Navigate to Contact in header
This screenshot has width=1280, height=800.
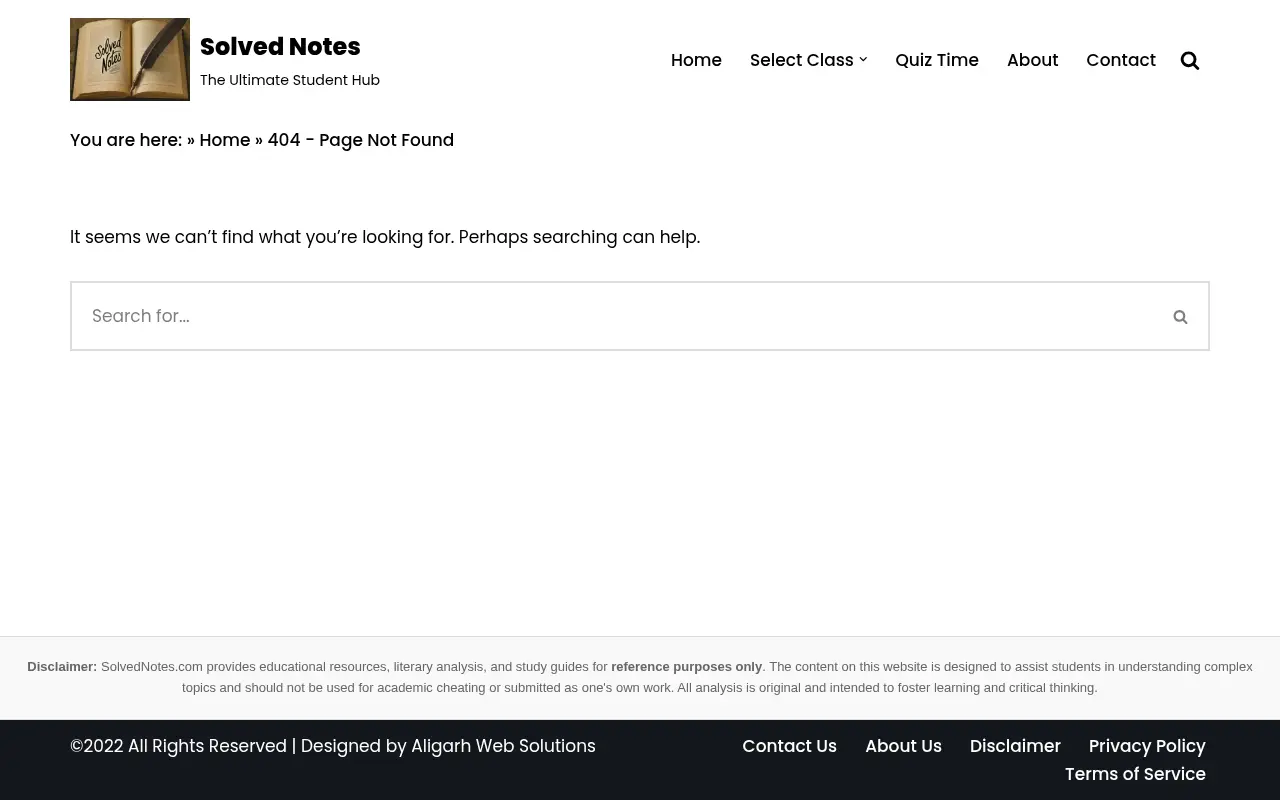point(1121,60)
